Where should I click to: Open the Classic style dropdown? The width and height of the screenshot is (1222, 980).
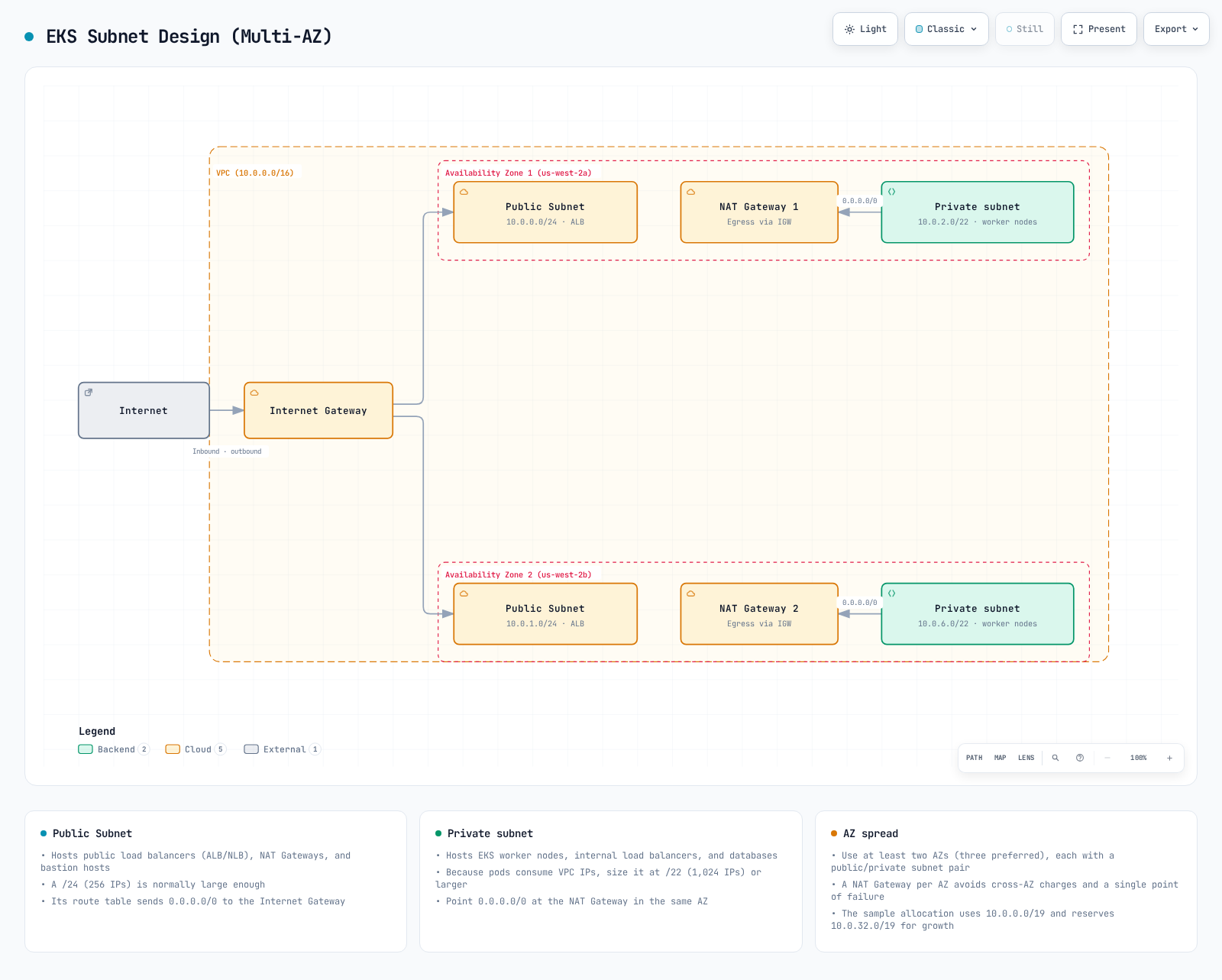click(x=946, y=29)
